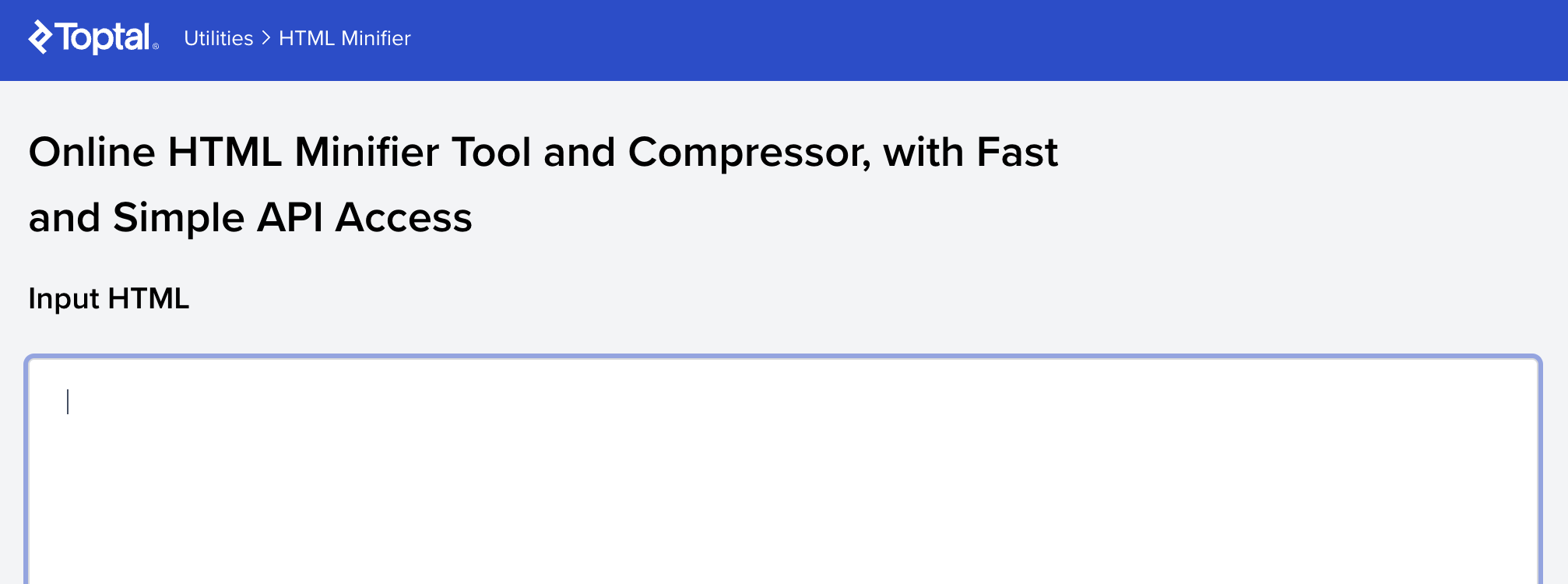
Task: Click the Online HTML Minifier Tool heading
Action: [543, 152]
